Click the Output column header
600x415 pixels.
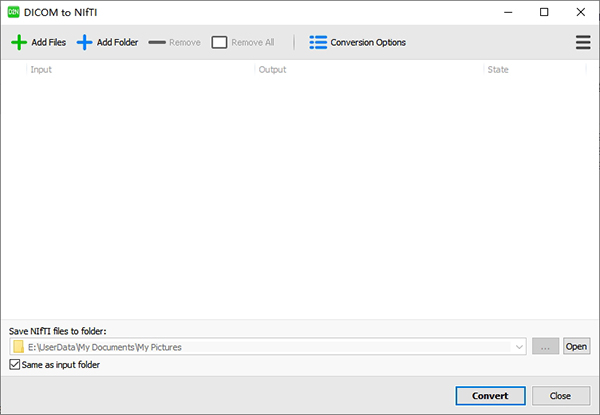[369, 70]
